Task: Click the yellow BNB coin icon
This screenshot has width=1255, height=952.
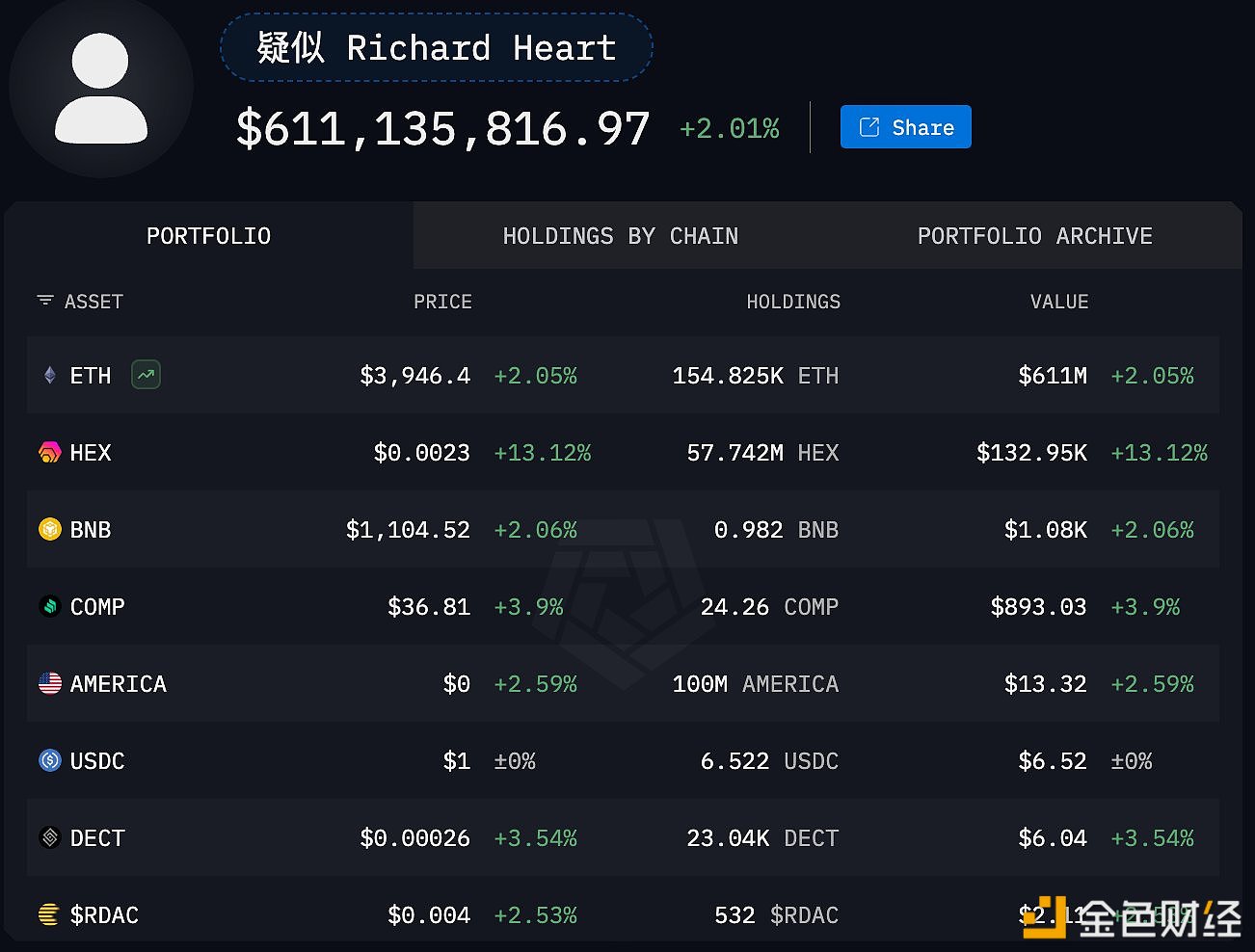Action: pyautogui.click(x=49, y=529)
